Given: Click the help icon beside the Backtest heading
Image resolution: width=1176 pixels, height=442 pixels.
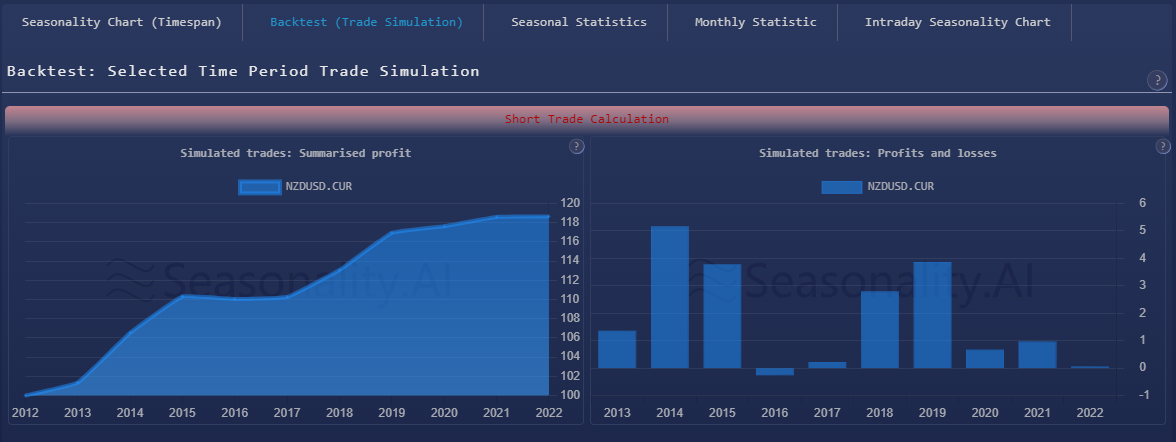Looking at the screenshot, I should click(1156, 80).
